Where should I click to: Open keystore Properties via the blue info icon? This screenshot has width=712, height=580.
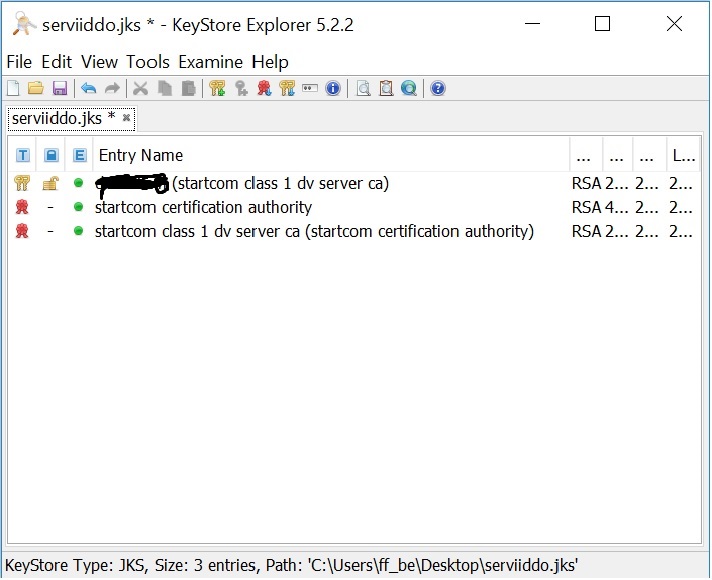333,89
